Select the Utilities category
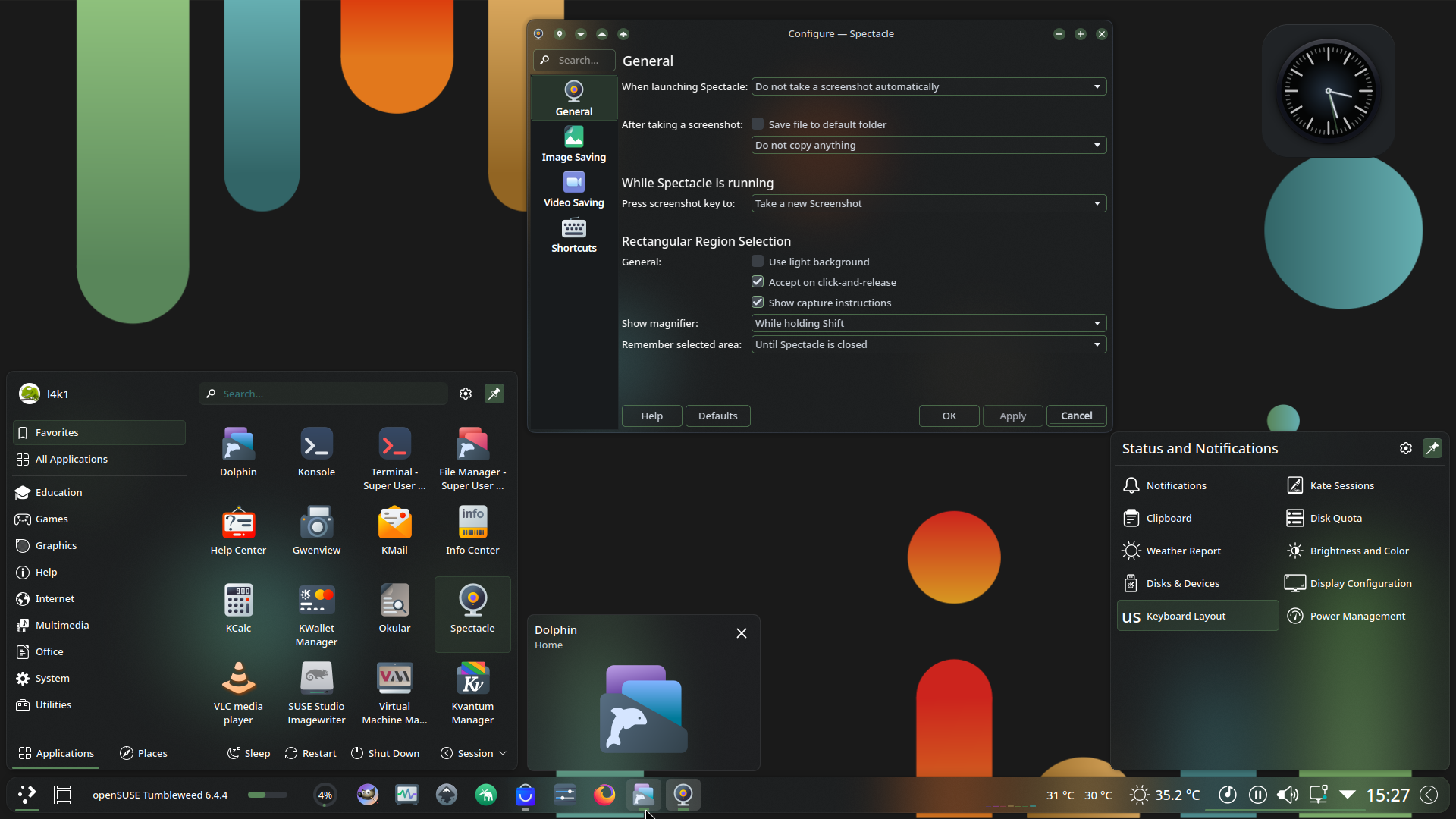This screenshot has width=1456, height=819. [x=99, y=704]
